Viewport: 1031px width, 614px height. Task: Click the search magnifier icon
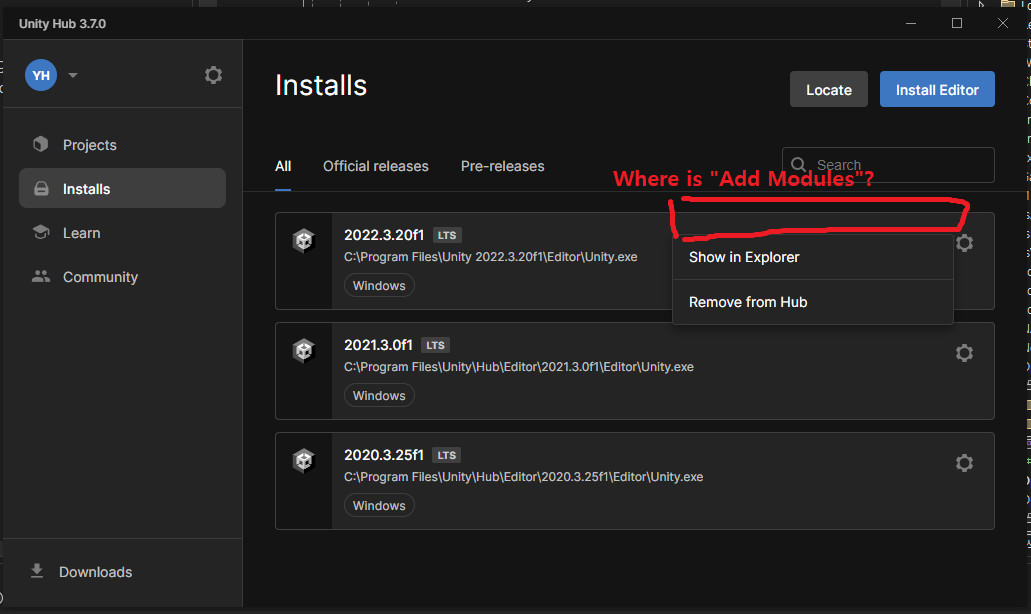click(x=798, y=164)
